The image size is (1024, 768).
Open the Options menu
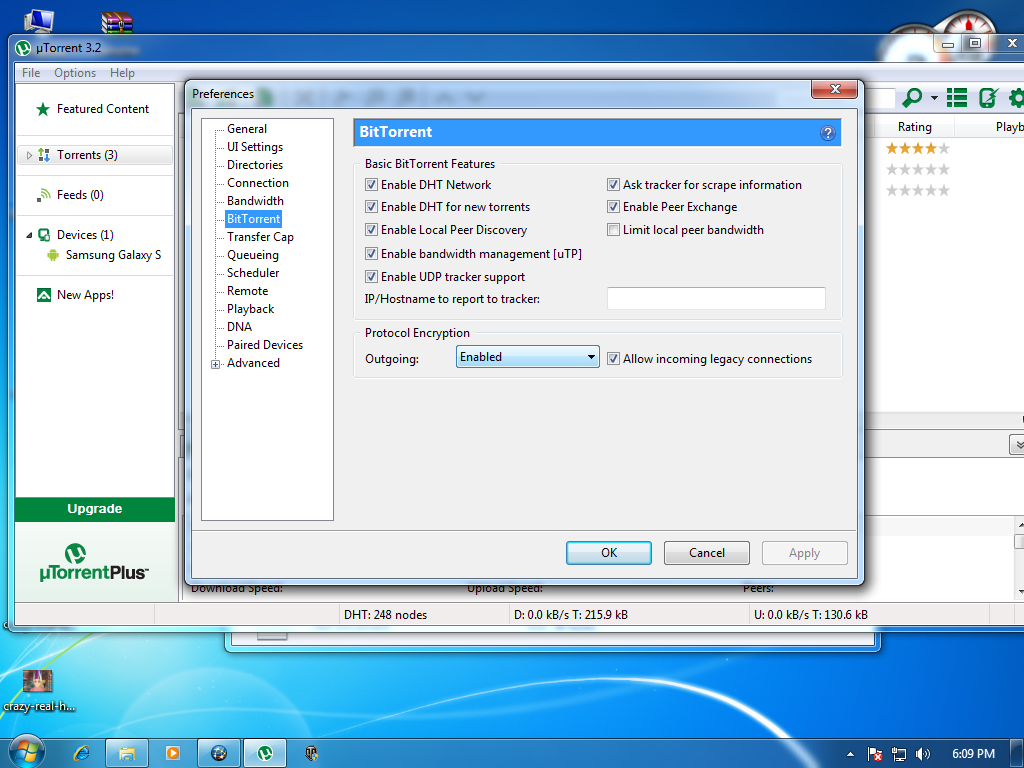pos(75,73)
